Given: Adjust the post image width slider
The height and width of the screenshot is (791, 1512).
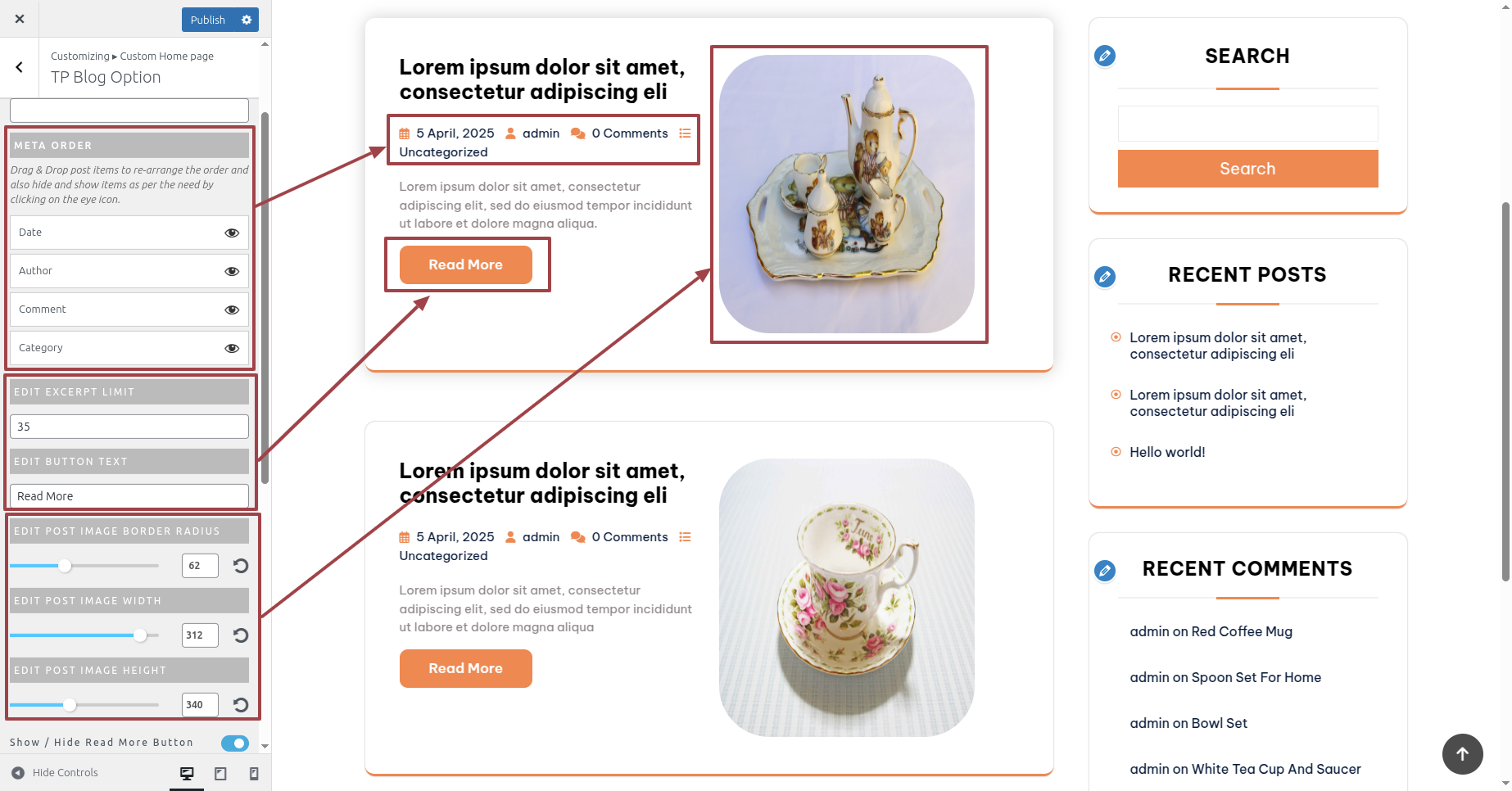Looking at the screenshot, I should pos(84,635).
